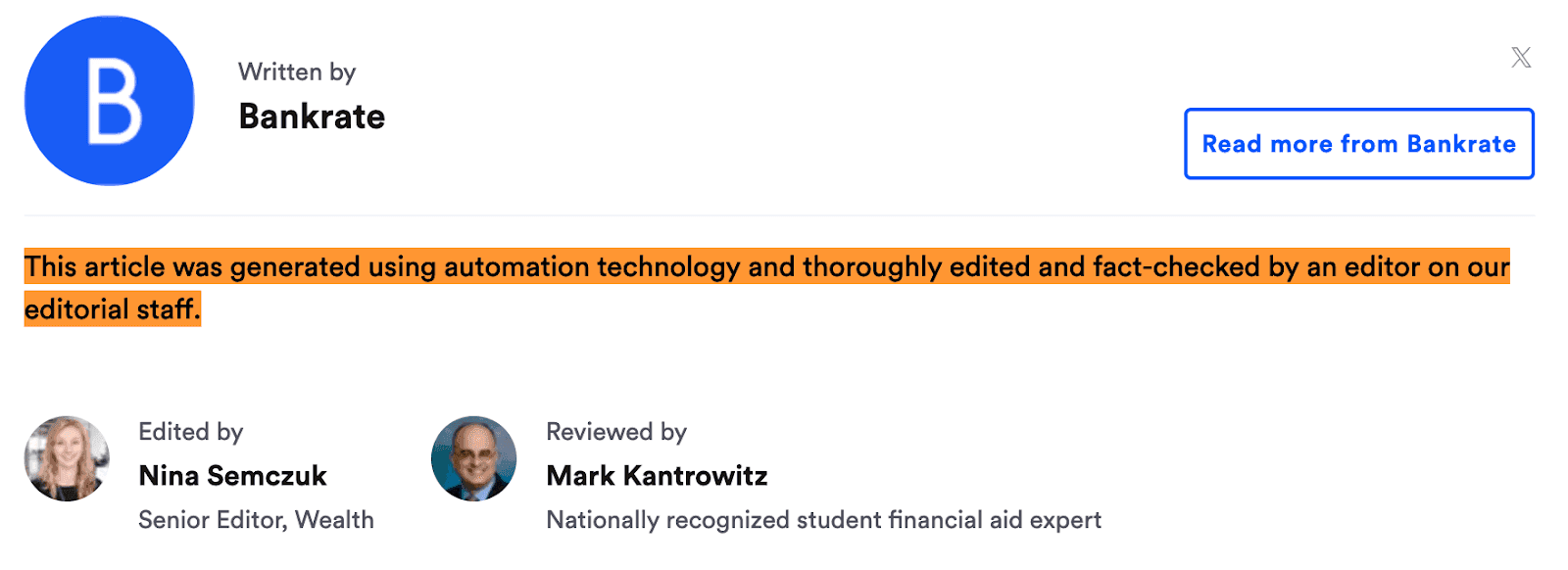Open the reviewer avatar beside Reviewed by
This screenshot has height=570, width=1568.
tap(473, 458)
